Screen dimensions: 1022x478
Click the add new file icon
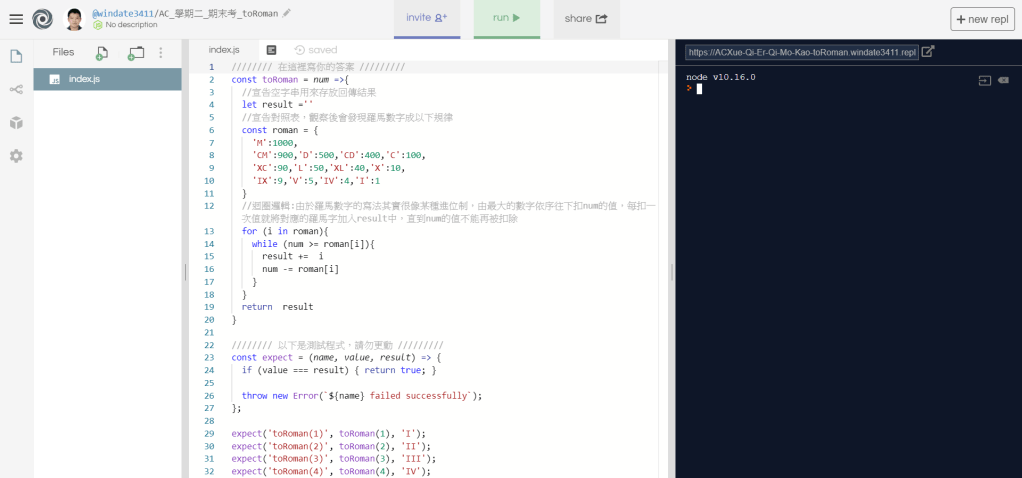click(x=102, y=52)
